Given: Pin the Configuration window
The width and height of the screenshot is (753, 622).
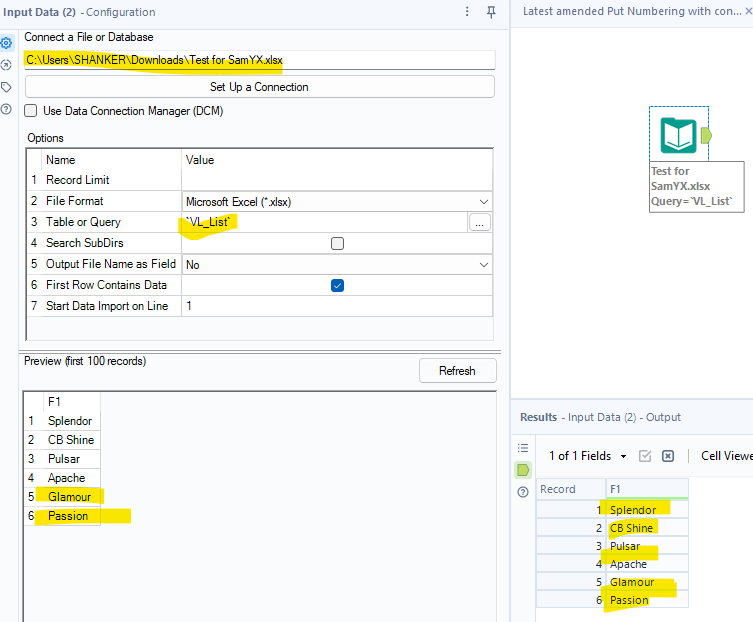Looking at the screenshot, I should [491, 12].
